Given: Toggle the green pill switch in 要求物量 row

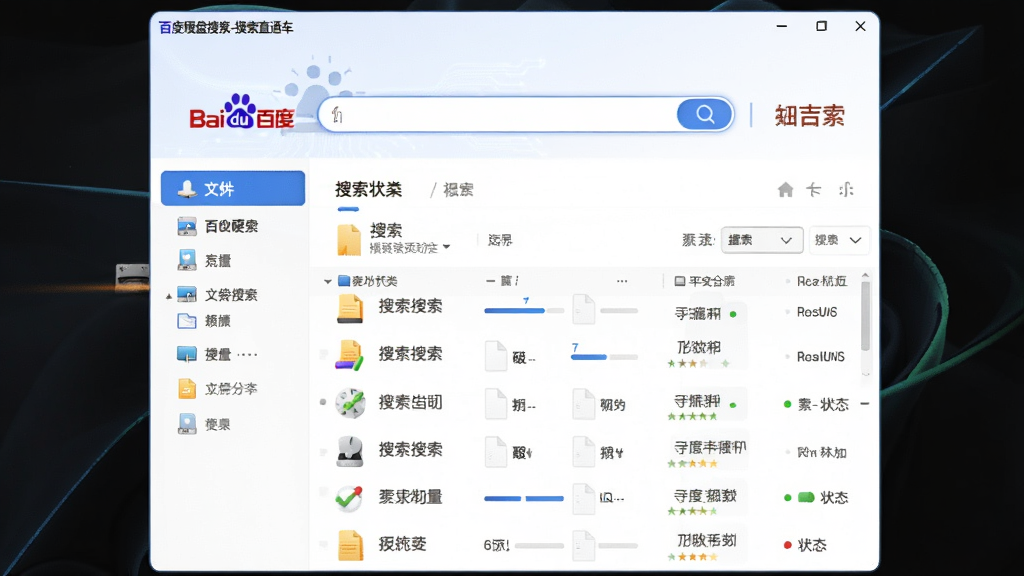Looking at the screenshot, I should (x=807, y=497).
